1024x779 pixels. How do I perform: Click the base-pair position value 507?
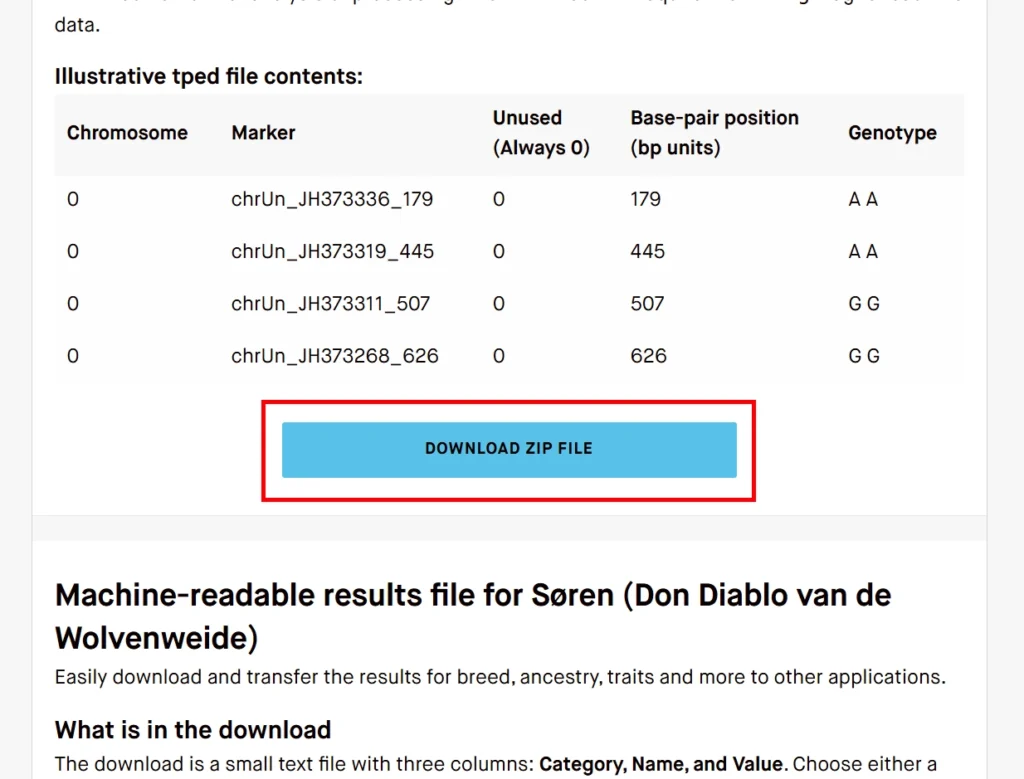[648, 303]
